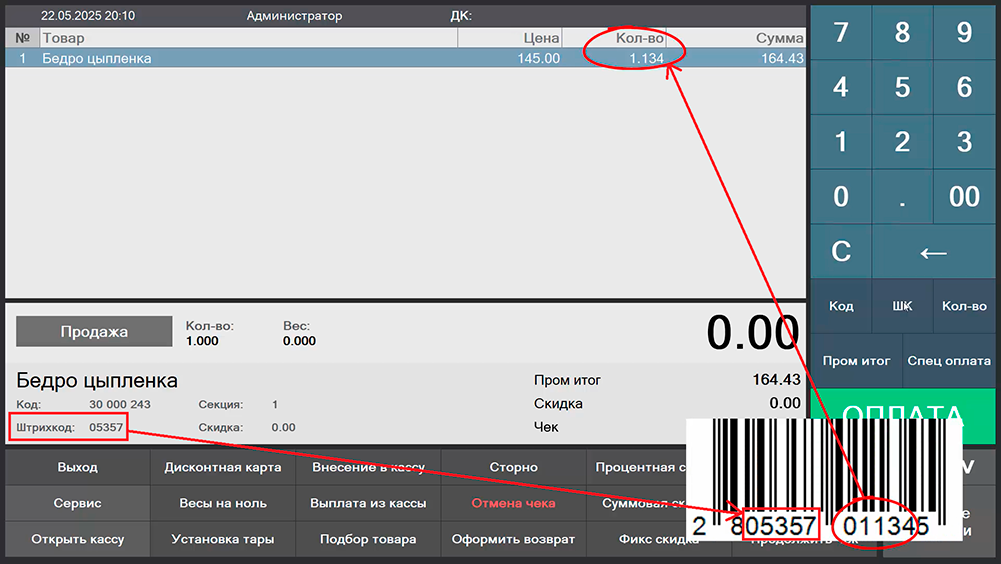The width and height of the screenshot is (1001, 564).
Task: Open the Сервис menu
Action: (x=78, y=503)
